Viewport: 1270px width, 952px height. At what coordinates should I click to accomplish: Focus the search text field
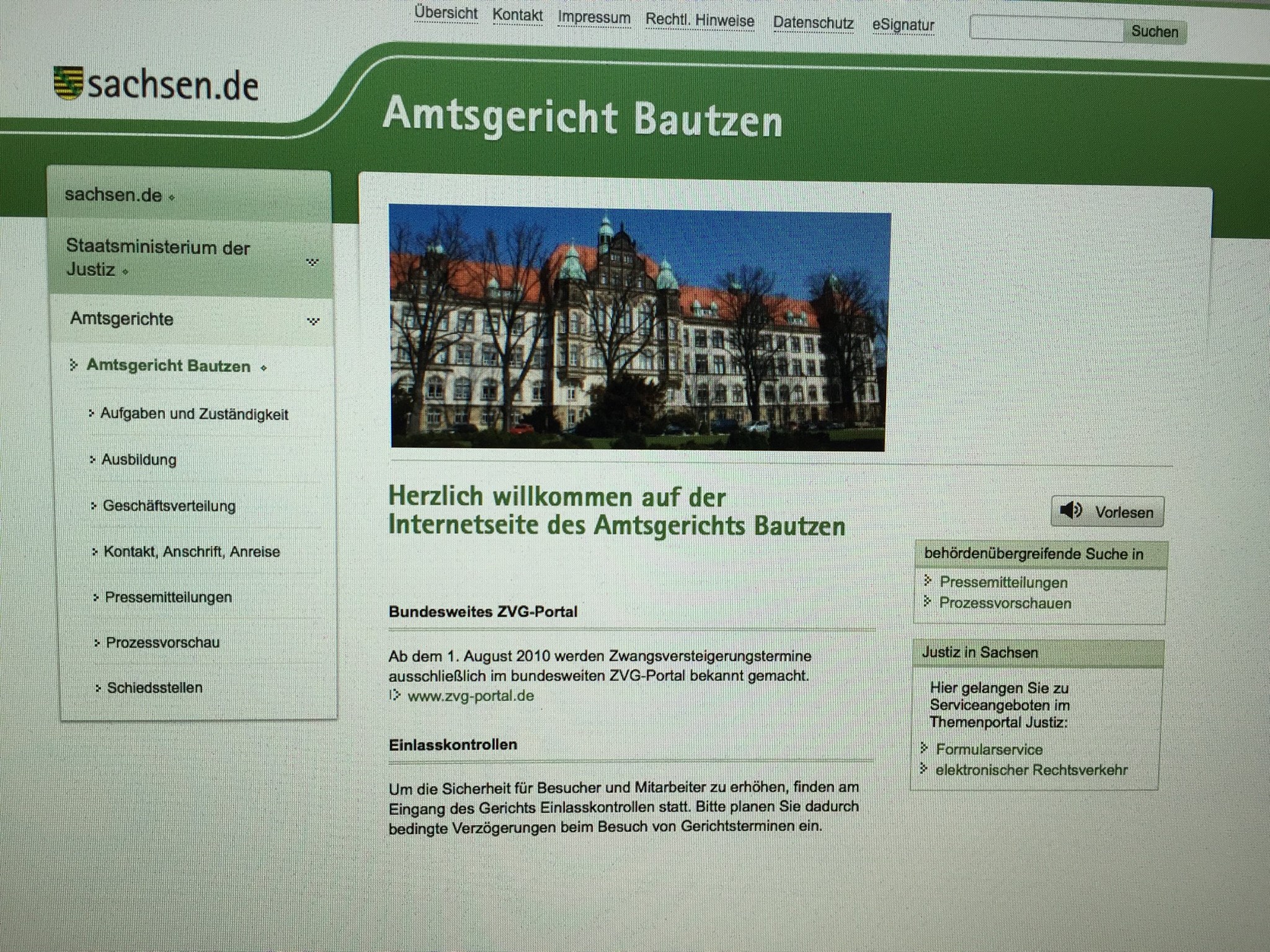coord(1046,30)
